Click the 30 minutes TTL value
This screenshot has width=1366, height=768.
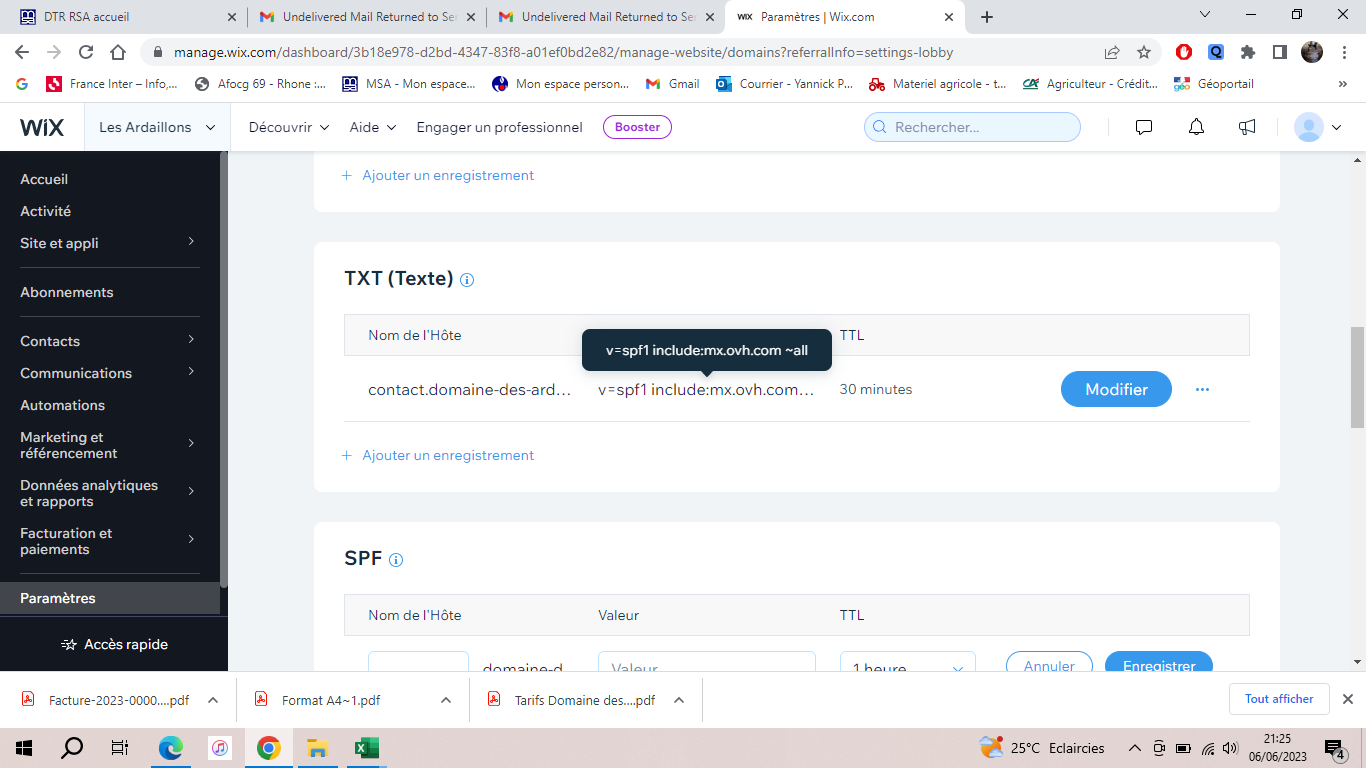(x=876, y=389)
